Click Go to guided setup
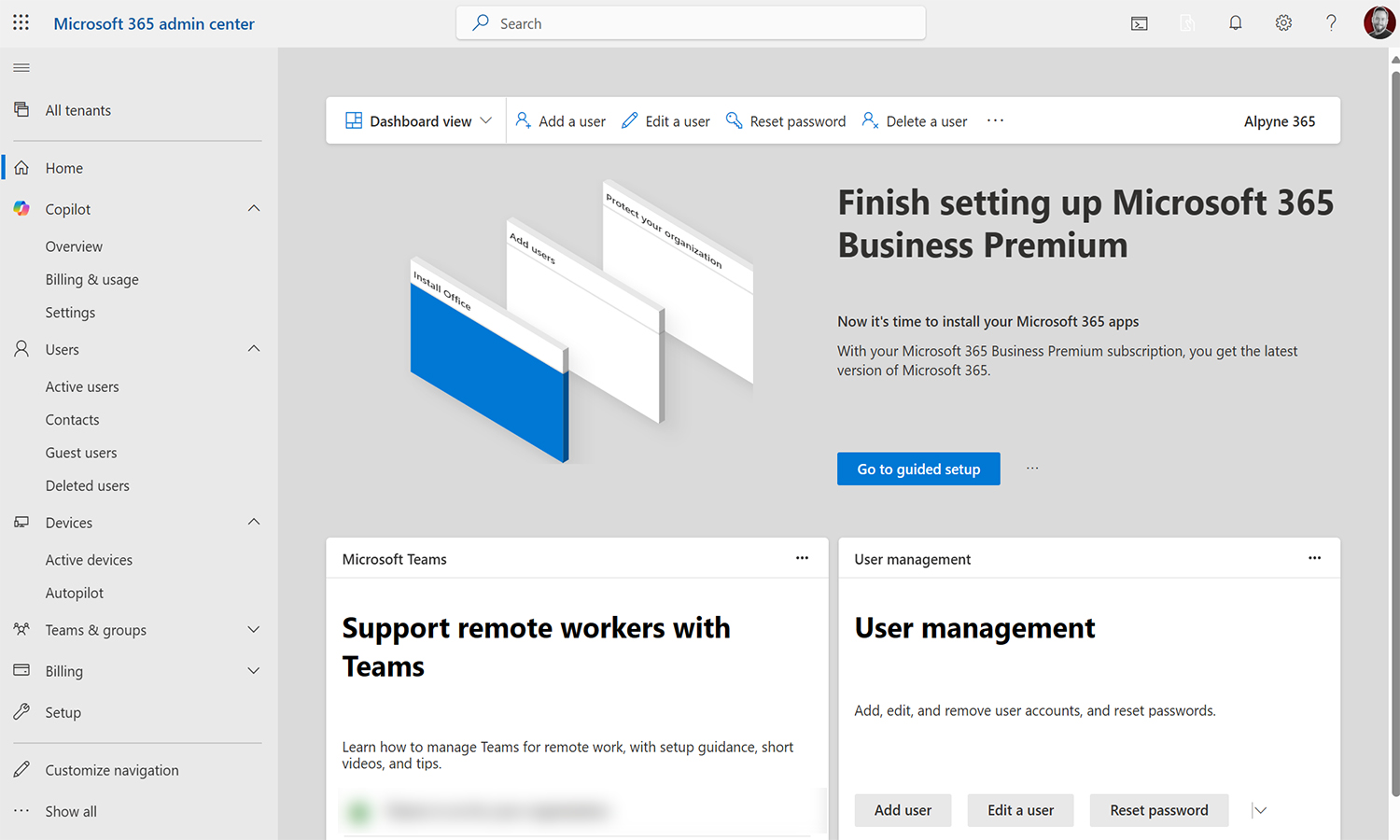Viewport: 1400px width, 840px height. click(x=918, y=469)
